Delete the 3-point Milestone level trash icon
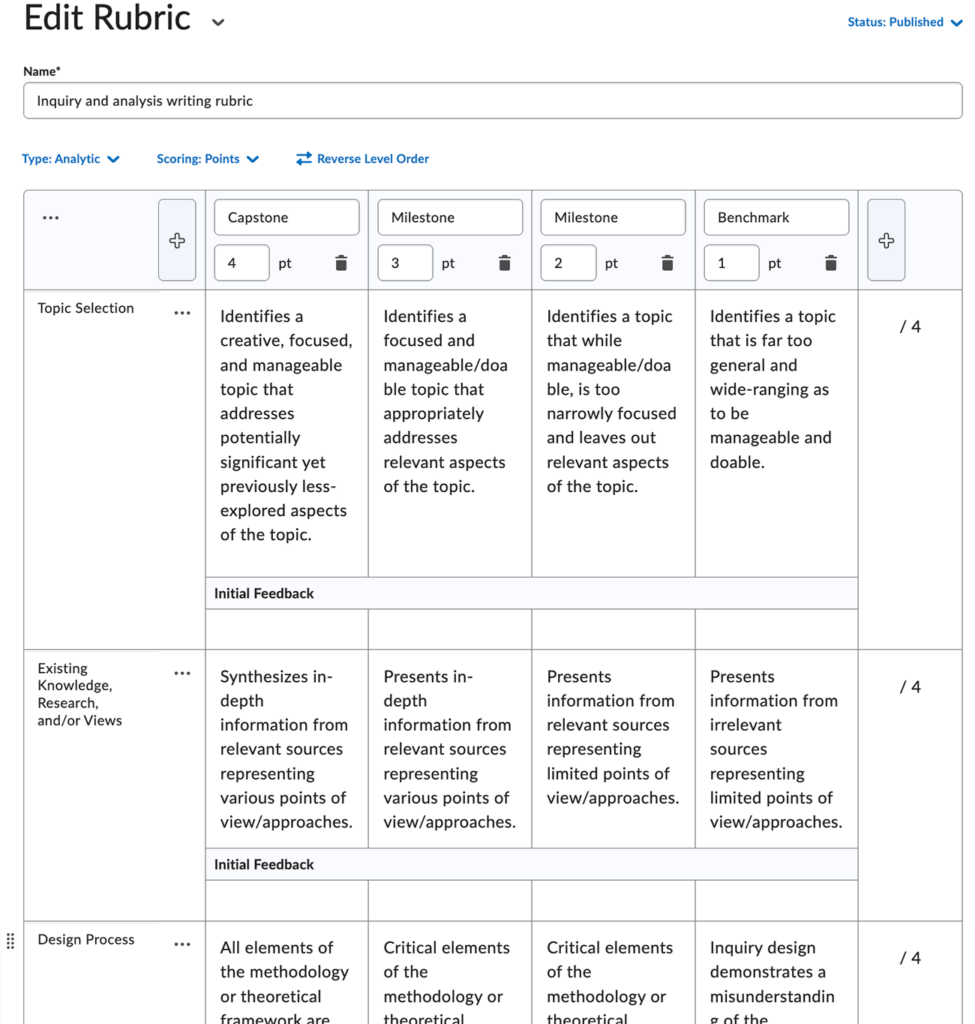 (504, 262)
